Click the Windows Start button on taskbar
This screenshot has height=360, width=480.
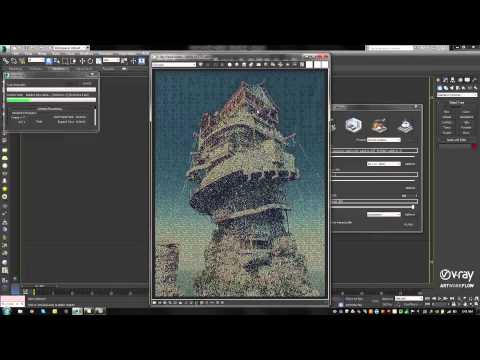(x=6, y=311)
